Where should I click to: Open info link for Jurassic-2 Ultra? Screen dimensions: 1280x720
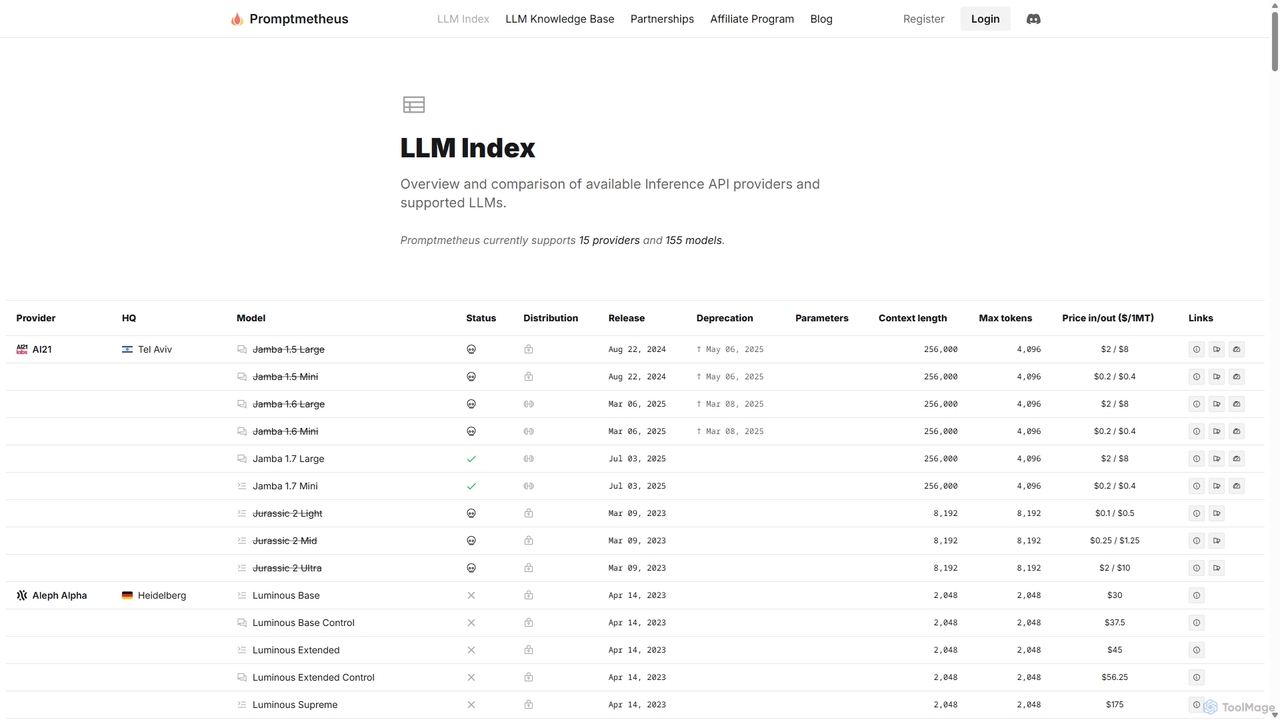point(1196,568)
